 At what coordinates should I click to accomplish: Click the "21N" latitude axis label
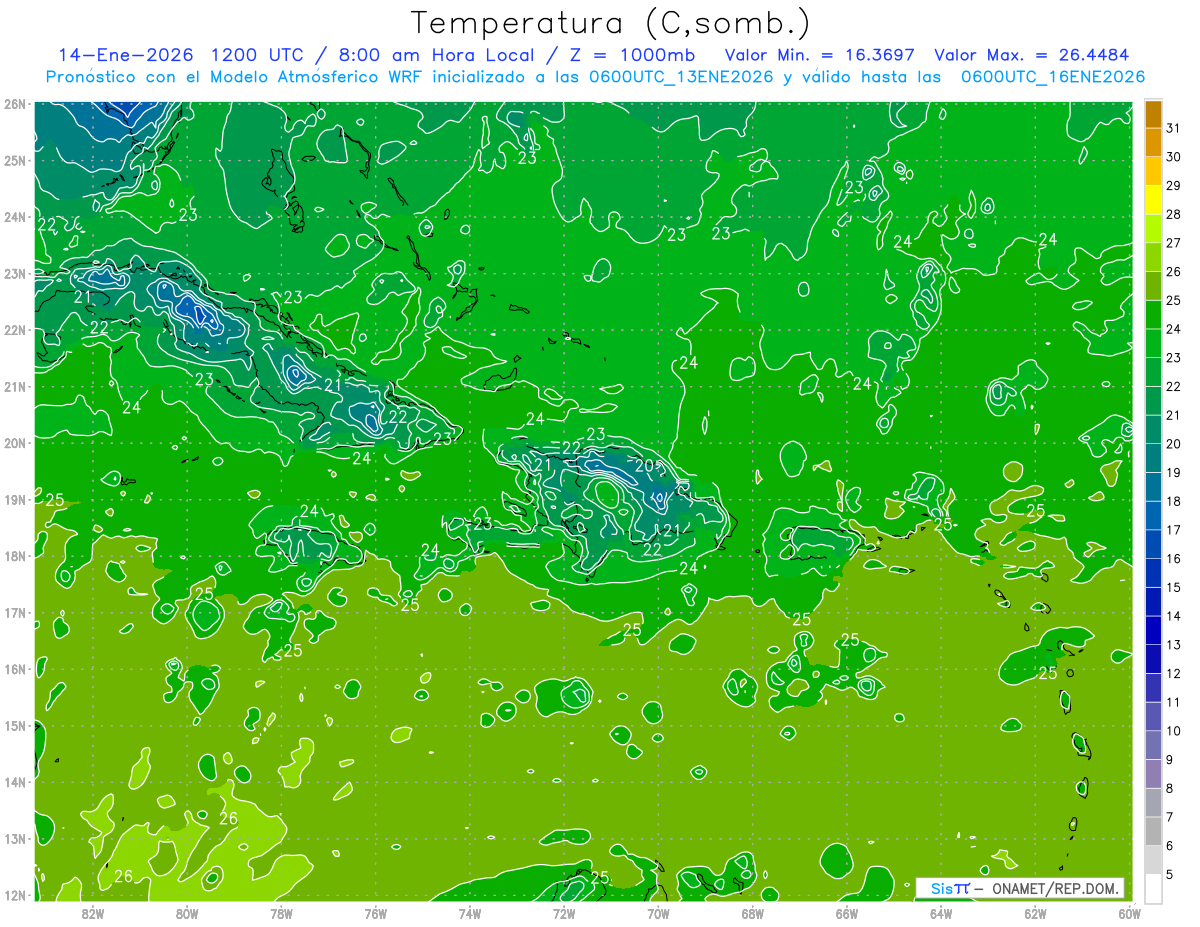click(15, 386)
